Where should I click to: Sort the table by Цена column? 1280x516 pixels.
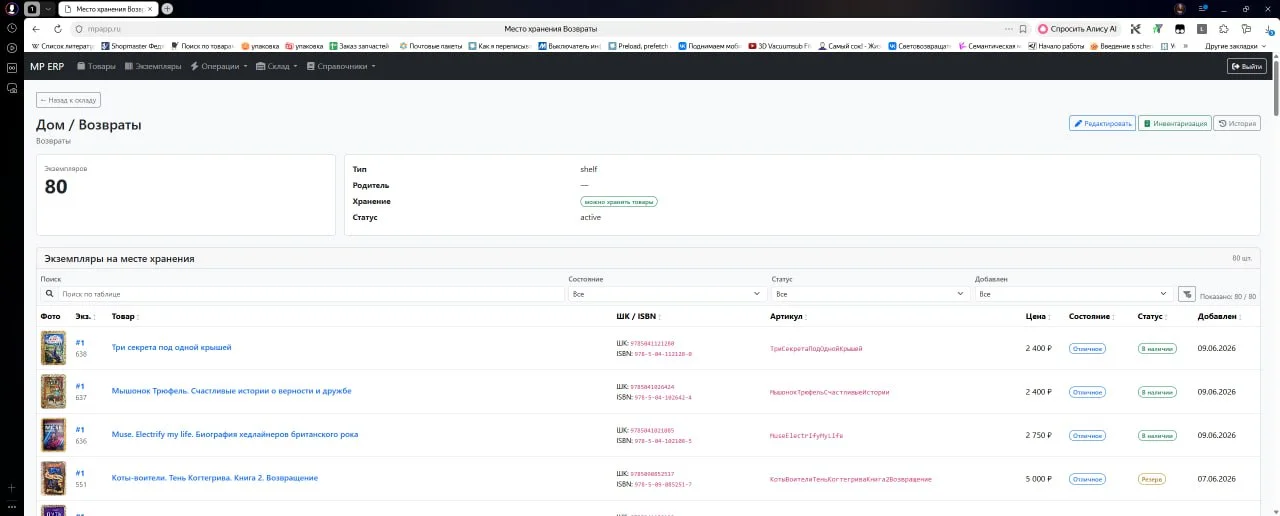click(x=1038, y=316)
